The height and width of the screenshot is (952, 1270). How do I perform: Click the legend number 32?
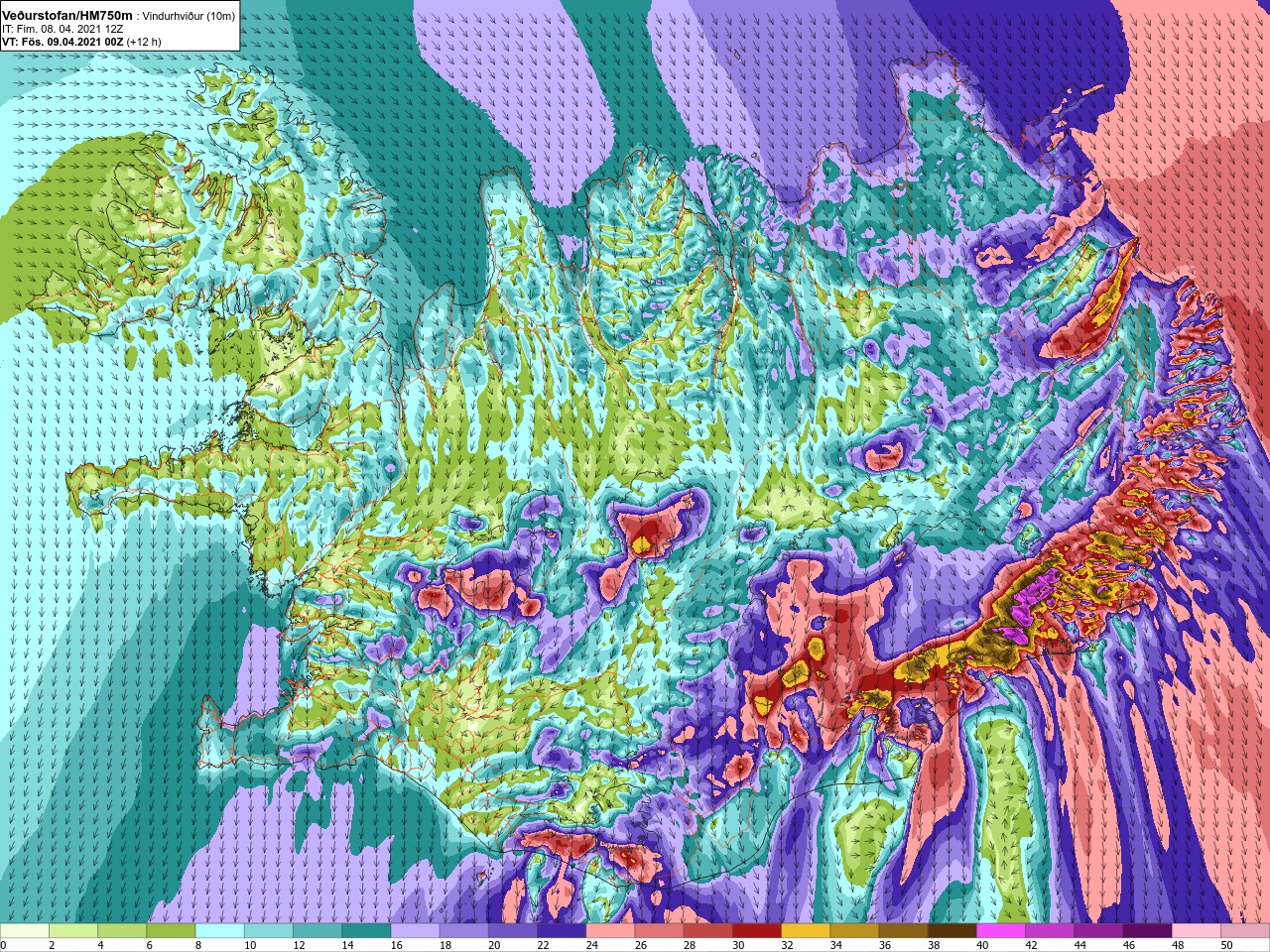click(x=788, y=945)
